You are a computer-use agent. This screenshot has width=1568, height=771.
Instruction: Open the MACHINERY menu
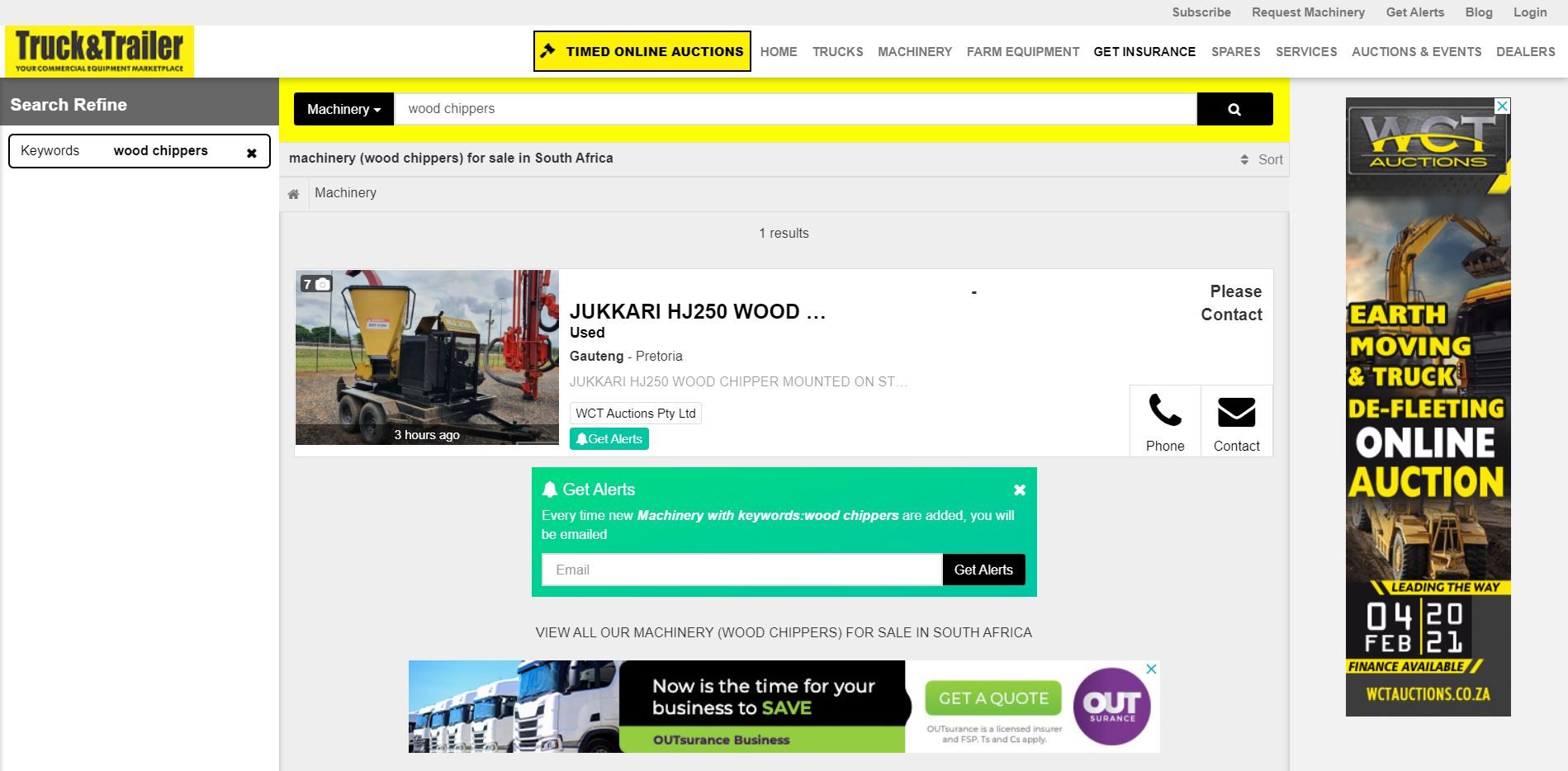tap(915, 51)
